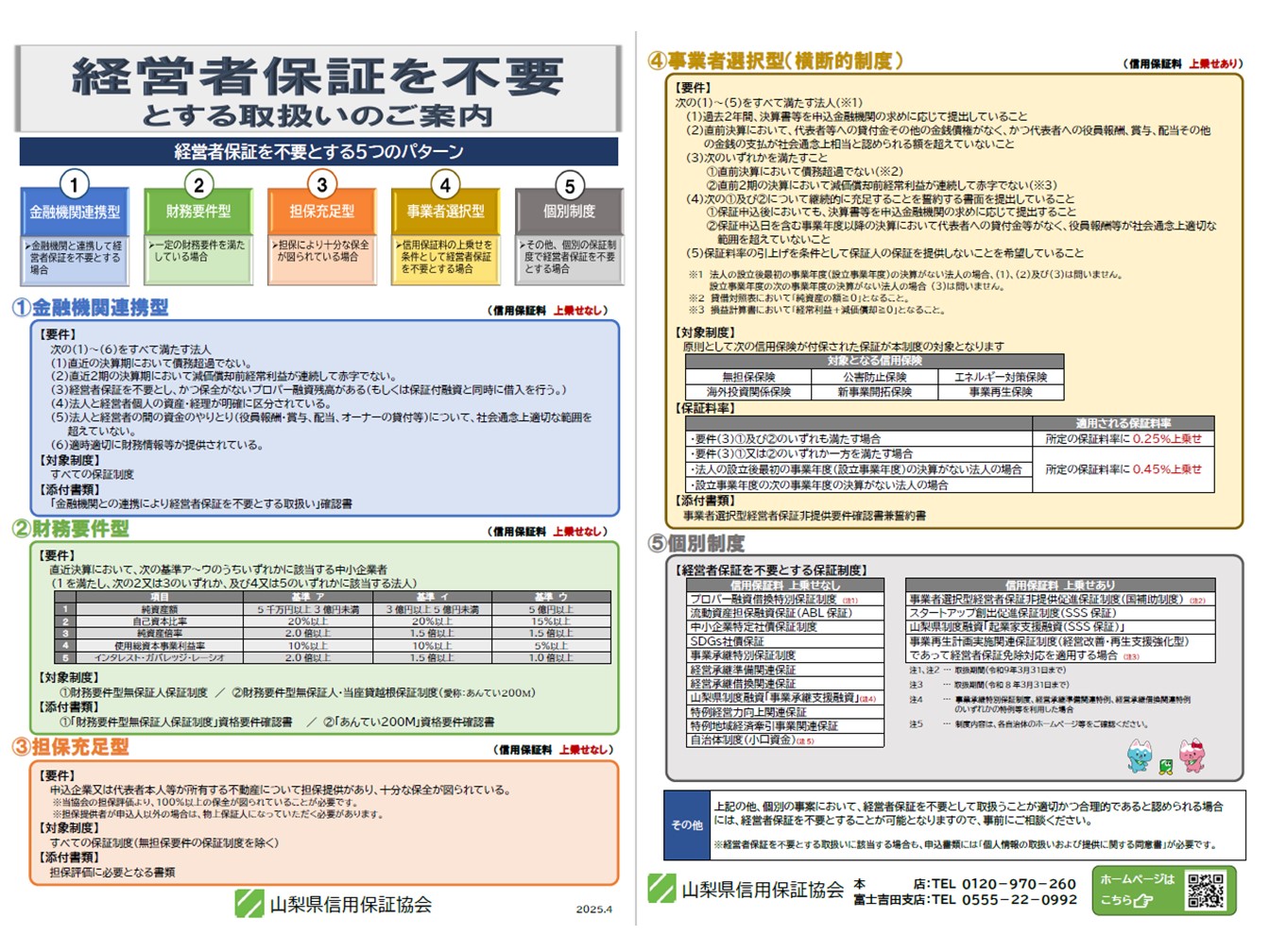The image size is (1270, 952).
Task: Click the QR code image
Action: [1206, 891]
